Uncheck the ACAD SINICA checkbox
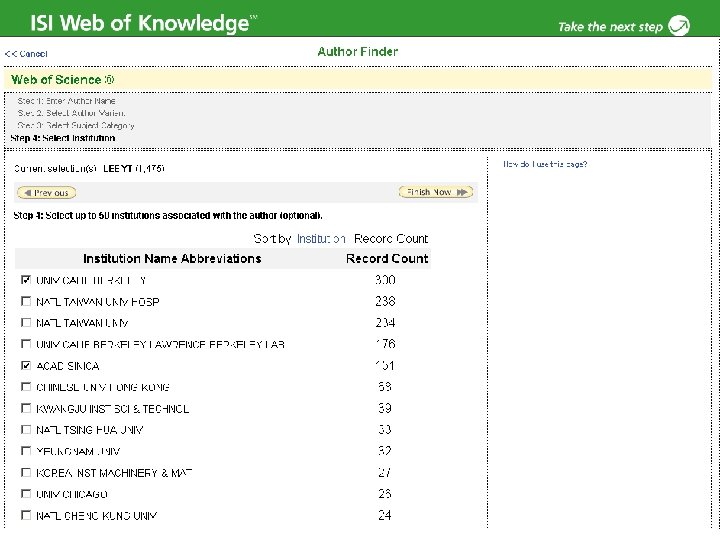 [26, 366]
